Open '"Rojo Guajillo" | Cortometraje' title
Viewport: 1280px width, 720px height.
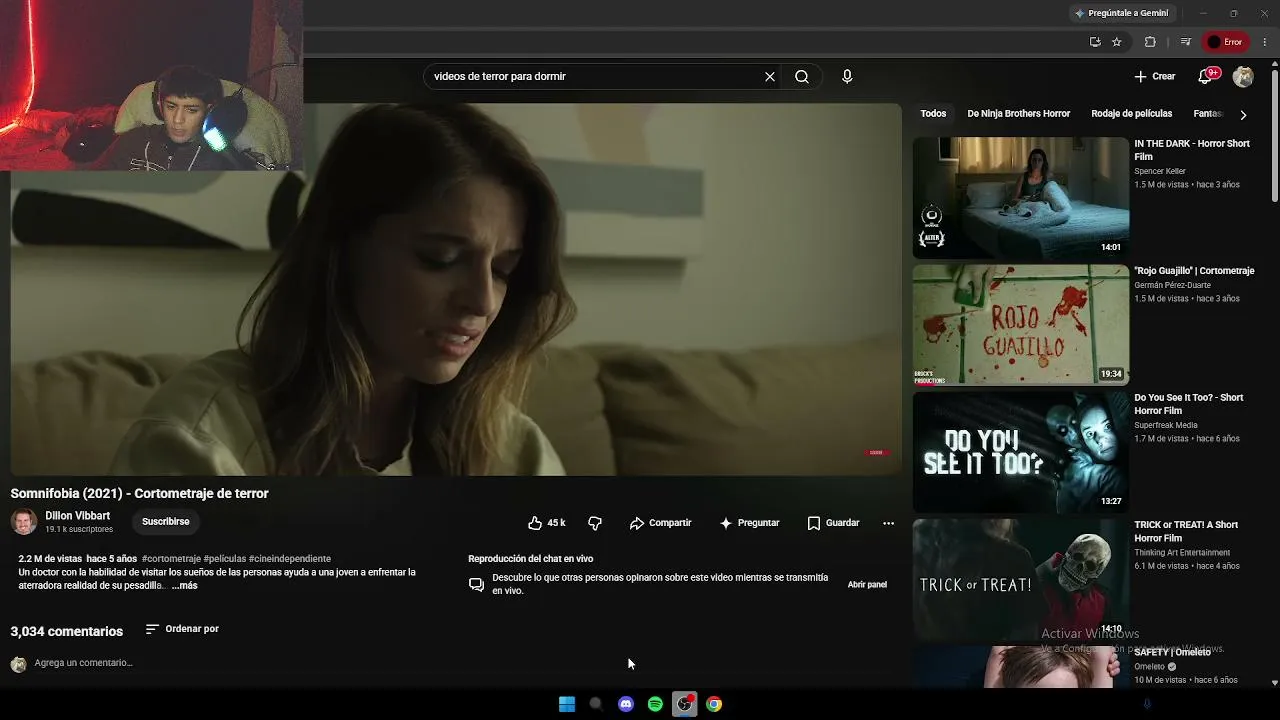pyautogui.click(x=1194, y=271)
